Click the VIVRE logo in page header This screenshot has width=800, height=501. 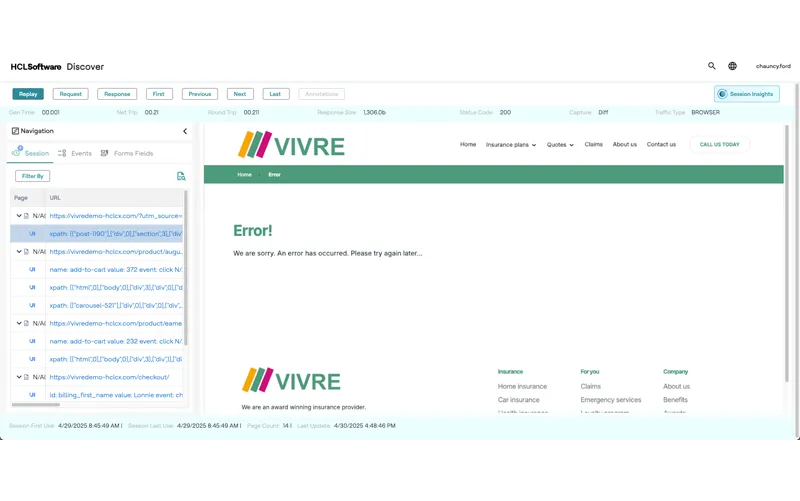(x=291, y=146)
